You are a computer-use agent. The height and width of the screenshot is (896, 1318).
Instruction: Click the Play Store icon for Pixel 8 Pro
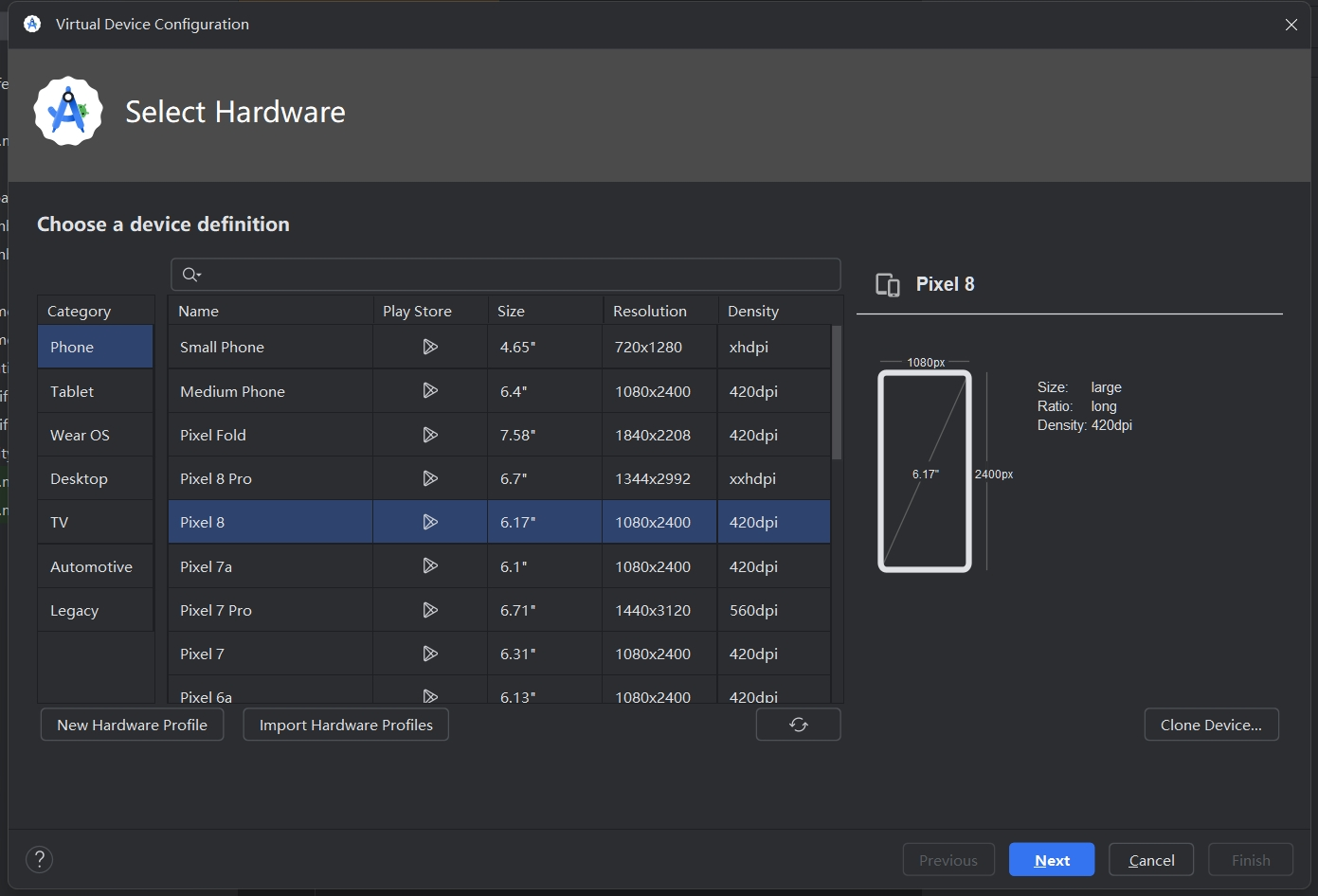[430, 478]
